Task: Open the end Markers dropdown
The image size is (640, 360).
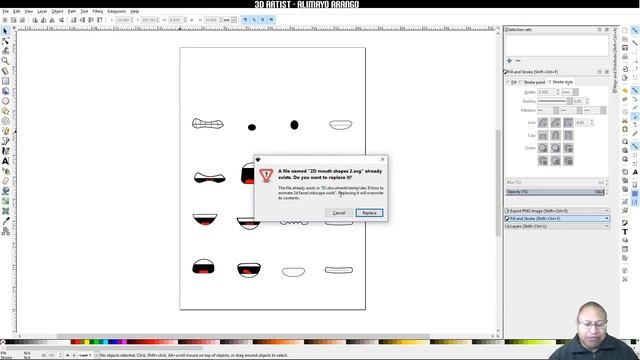Action: (x=595, y=110)
